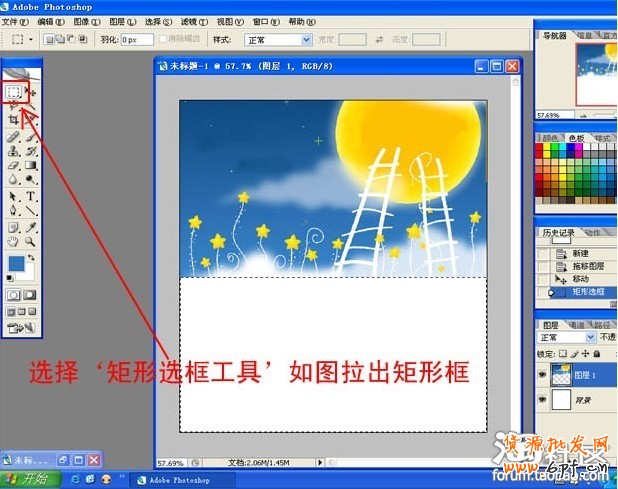The image size is (618, 489).
Task: Open the 编辑 menu
Action: (51, 22)
